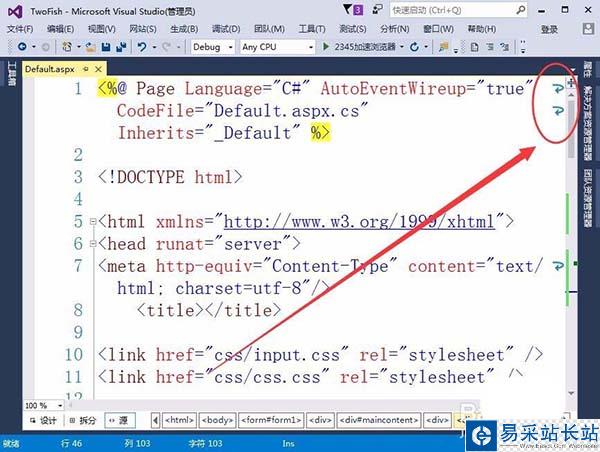Image resolution: width=600 pixels, height=452 pixels.
Task: Click the vertical scrollbar thumb
Action: tap(571, 128)
